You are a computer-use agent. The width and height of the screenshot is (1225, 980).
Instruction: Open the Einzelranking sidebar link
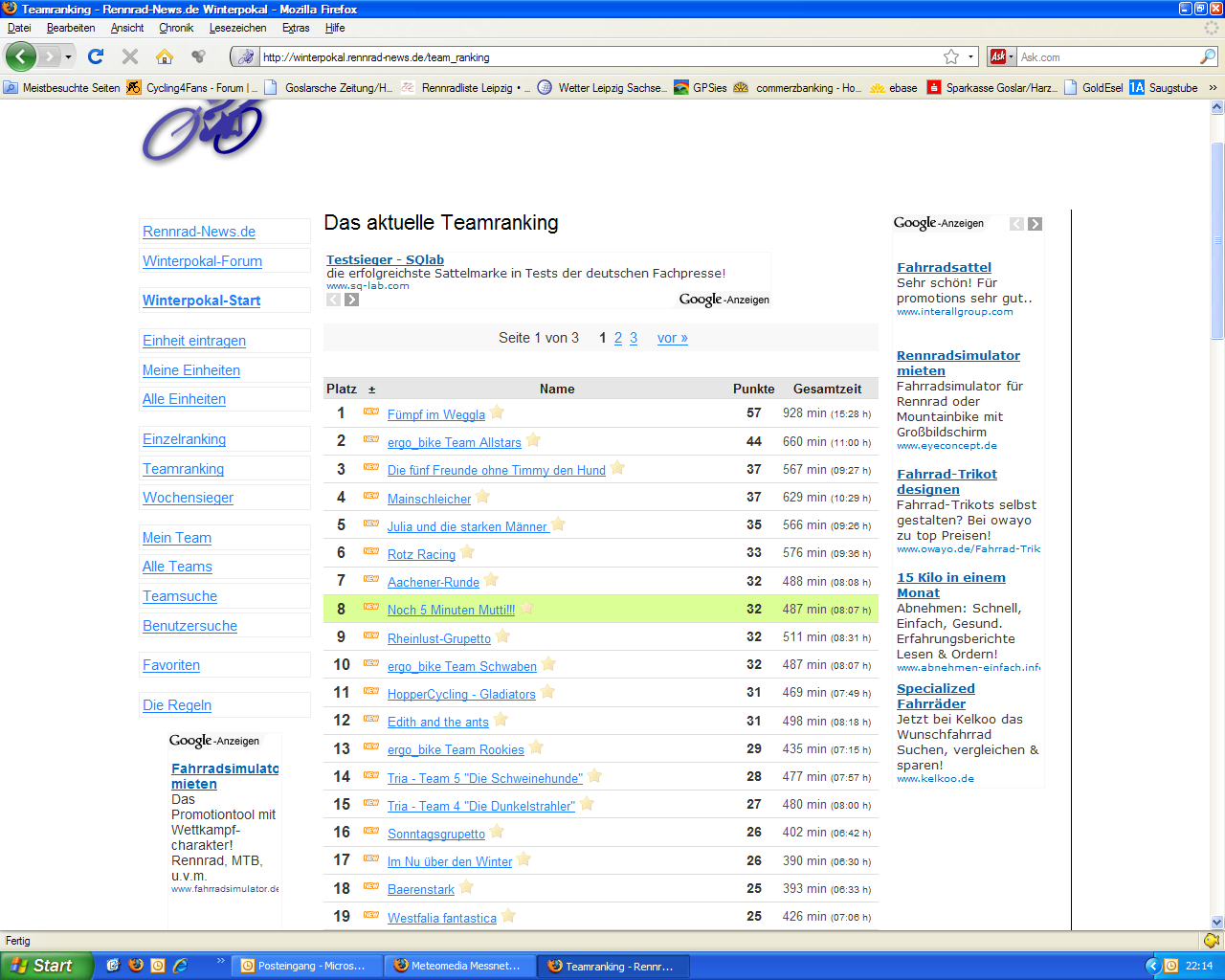click(x=184, y=439)
